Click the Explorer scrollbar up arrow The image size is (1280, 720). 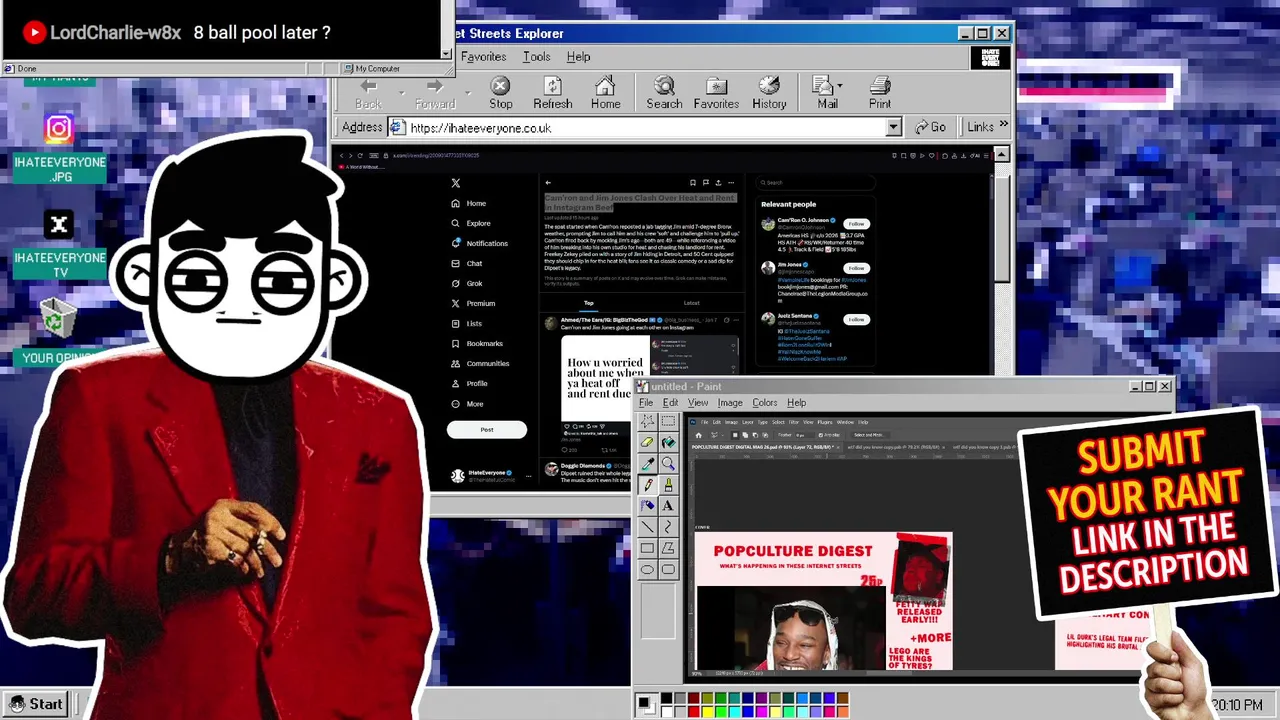(x=1001, y=155)
